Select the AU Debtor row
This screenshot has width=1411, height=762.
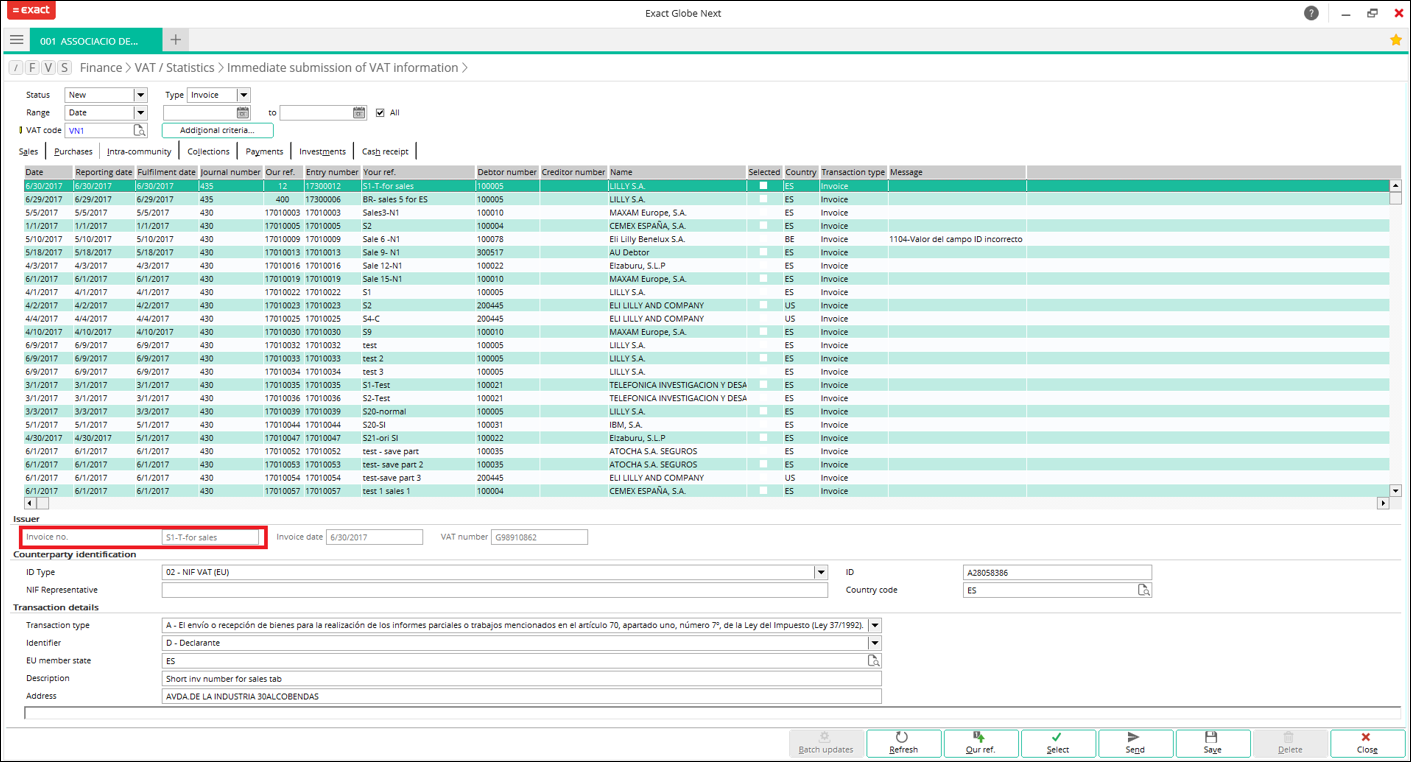[x=707, y=252]
